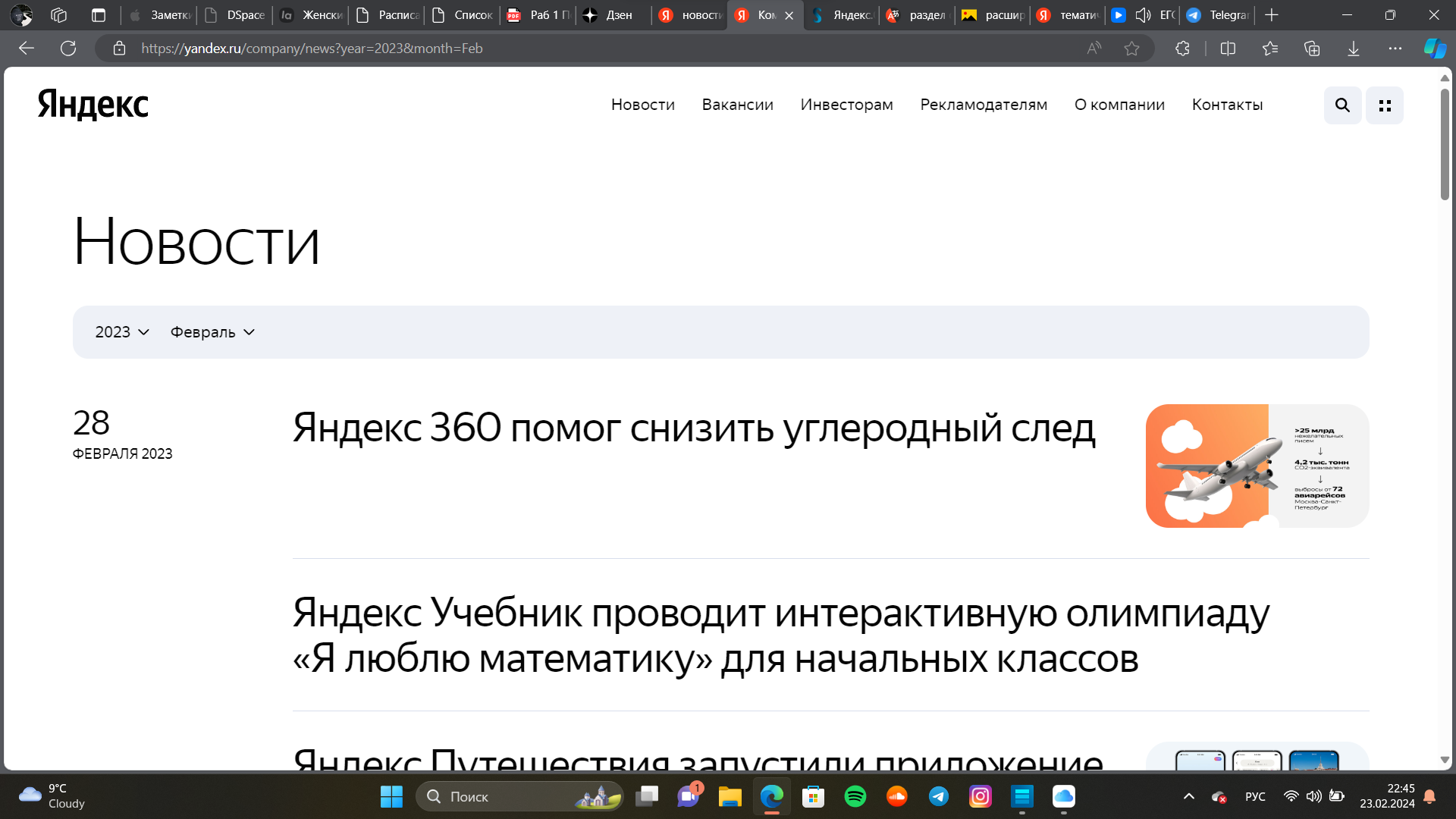The height and width of the screenshot is (819, 1456).
Task: Open the Yandex site search icon
Action: 1342,105
